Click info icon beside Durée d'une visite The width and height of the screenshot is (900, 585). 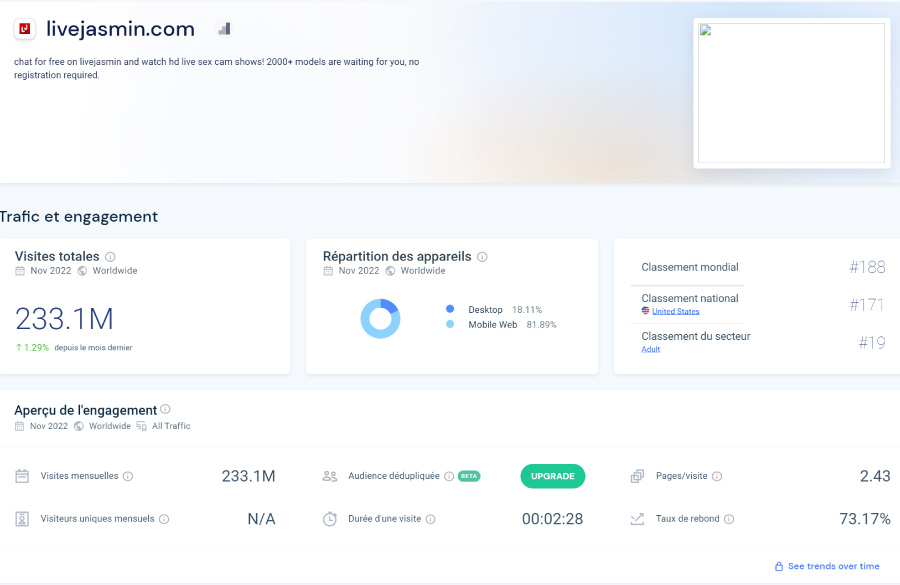[430, 519]
